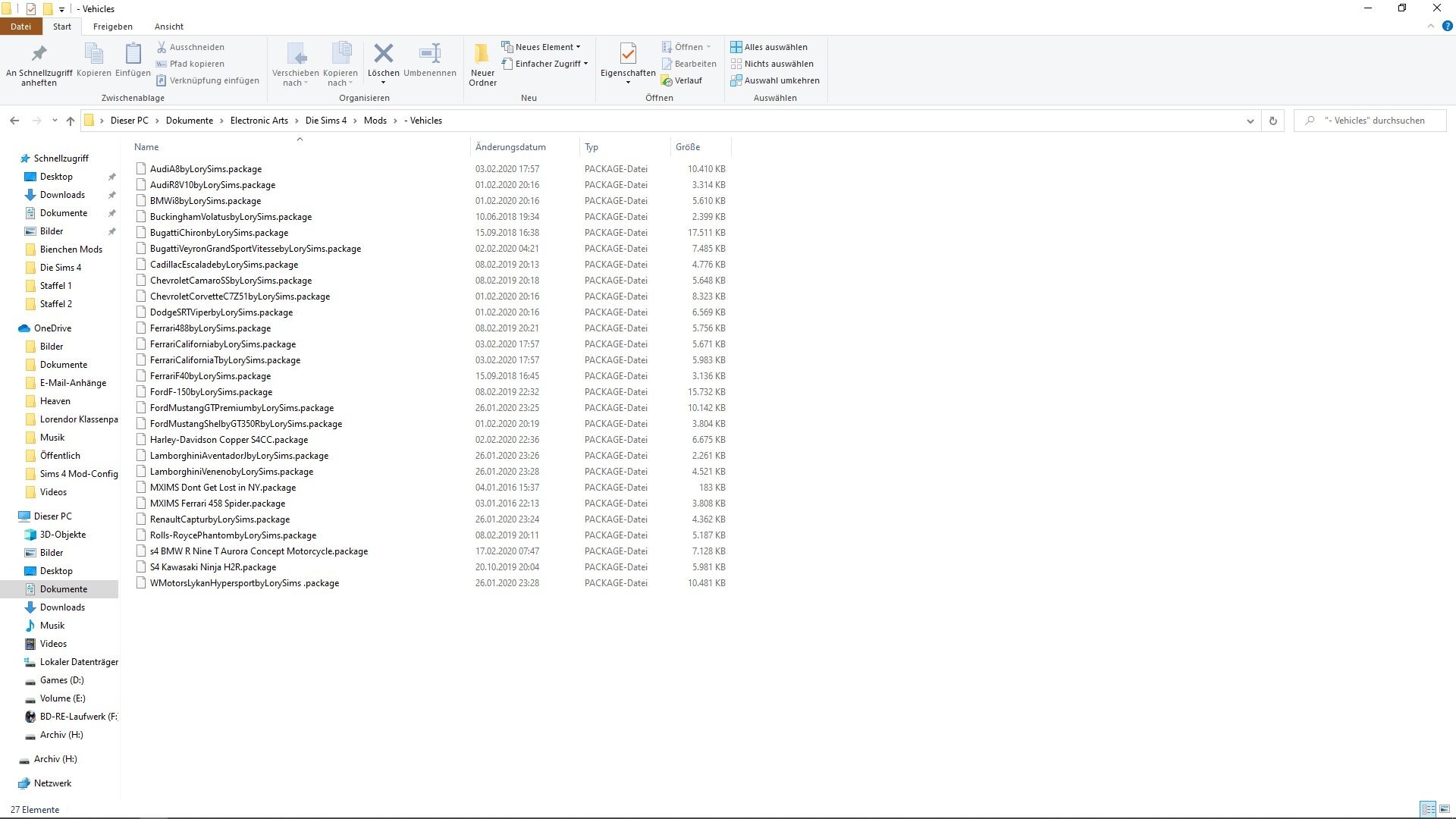Sort by Typ column header

(x=626, y=147)
